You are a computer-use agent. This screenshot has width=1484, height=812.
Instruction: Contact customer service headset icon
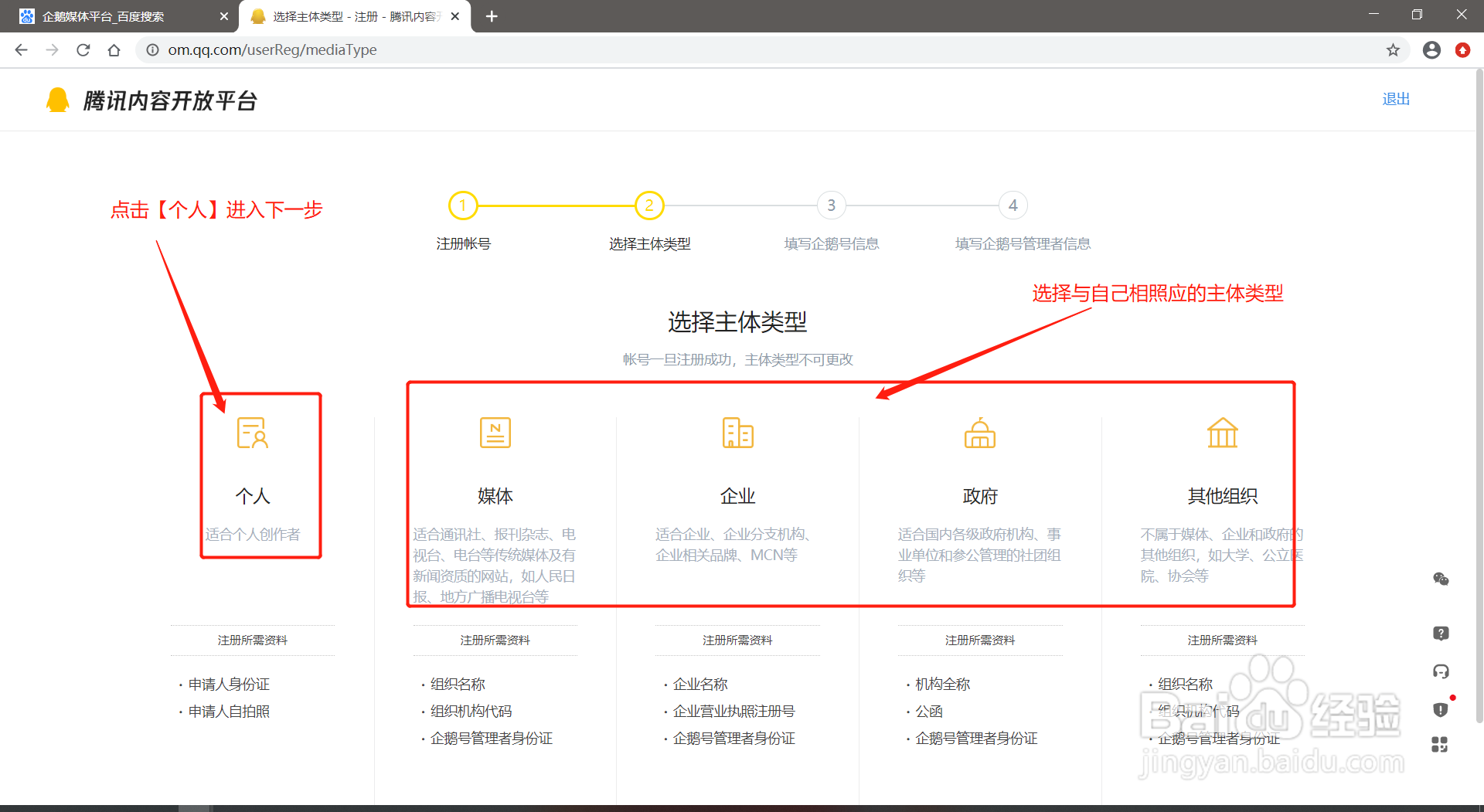point(1441,671)
